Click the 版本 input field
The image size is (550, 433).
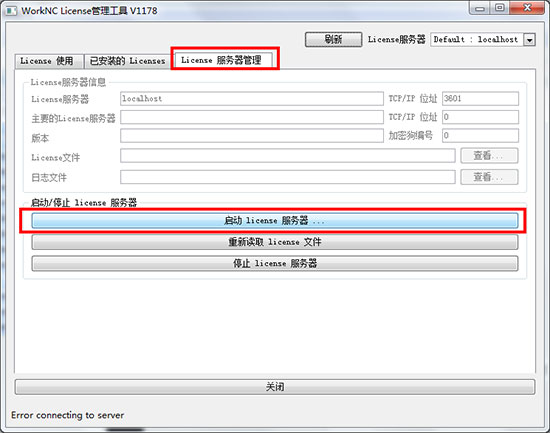[x=251, y=135]
